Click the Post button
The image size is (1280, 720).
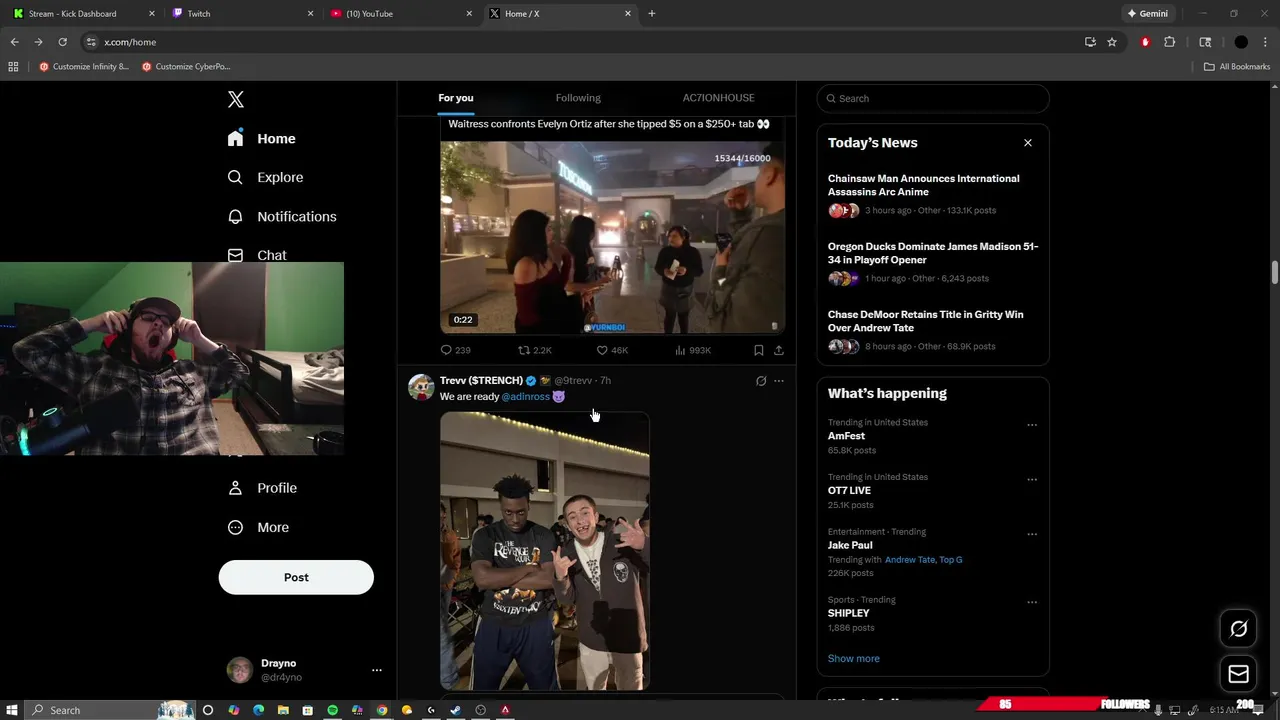coord(296,577)
